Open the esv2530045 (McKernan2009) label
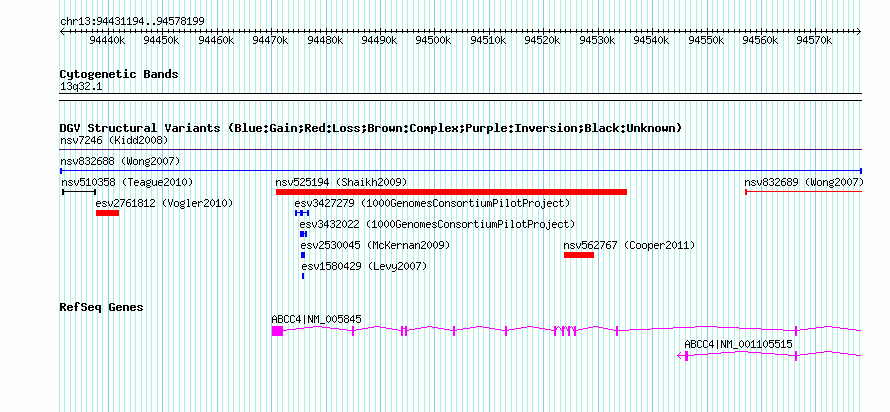 375,245
